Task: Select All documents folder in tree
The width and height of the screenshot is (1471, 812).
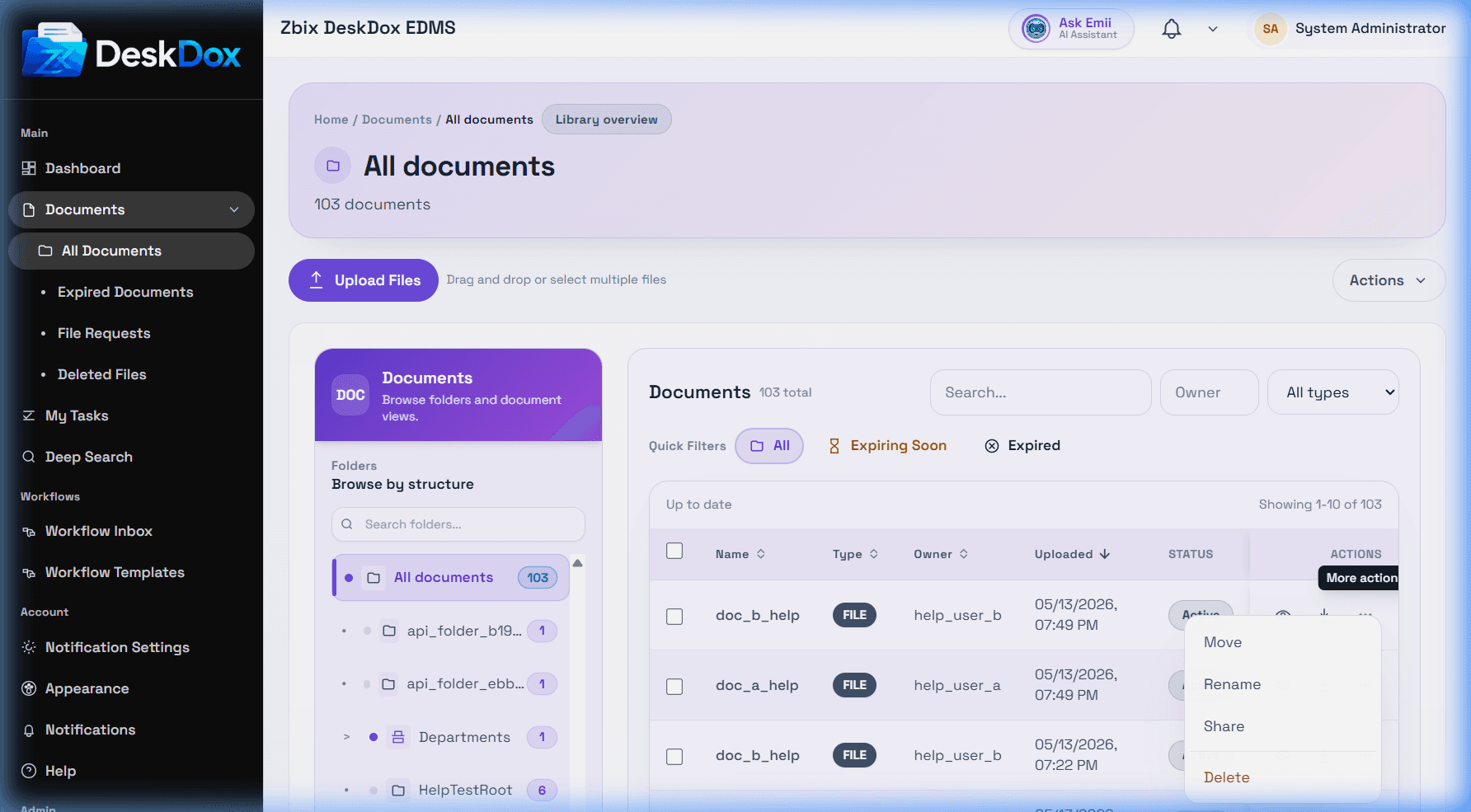Action: point(451,577)
